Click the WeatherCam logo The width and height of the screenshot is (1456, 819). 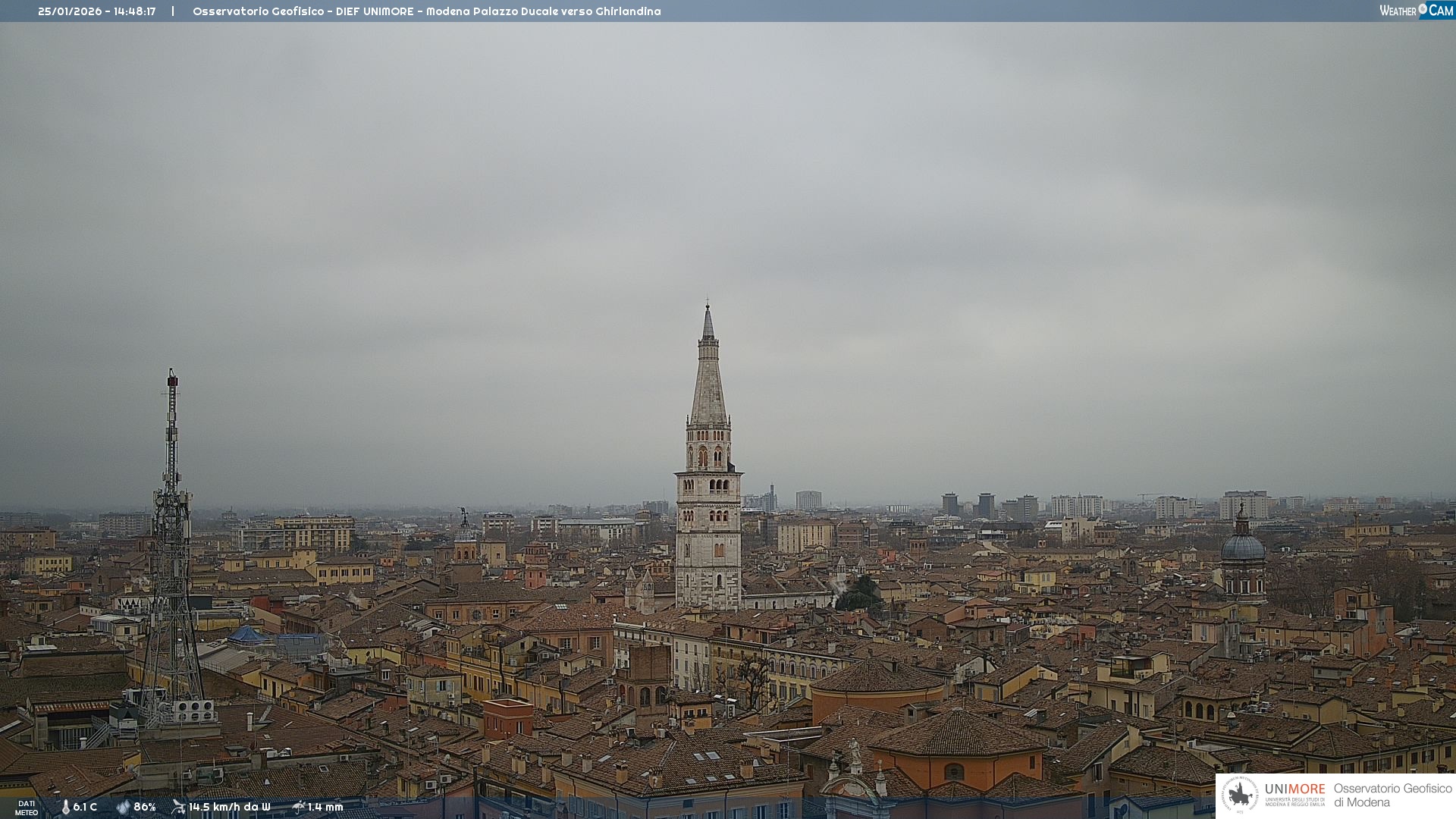pyautogui.click(x=1416, y=10)
